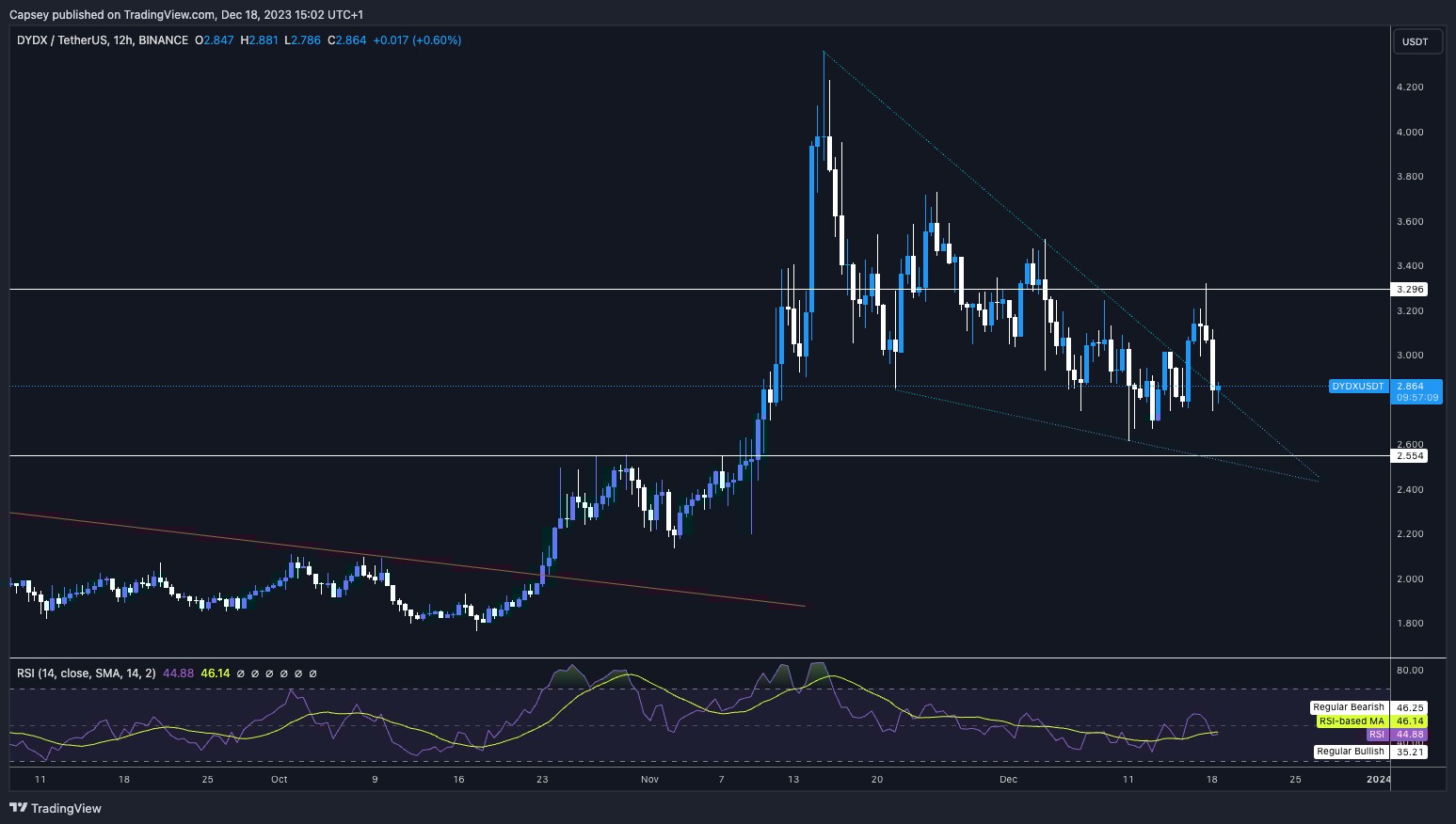Screen dimensions: 1456x824
Task: Click the Nov label on time axis
Action: click(648, 780)
